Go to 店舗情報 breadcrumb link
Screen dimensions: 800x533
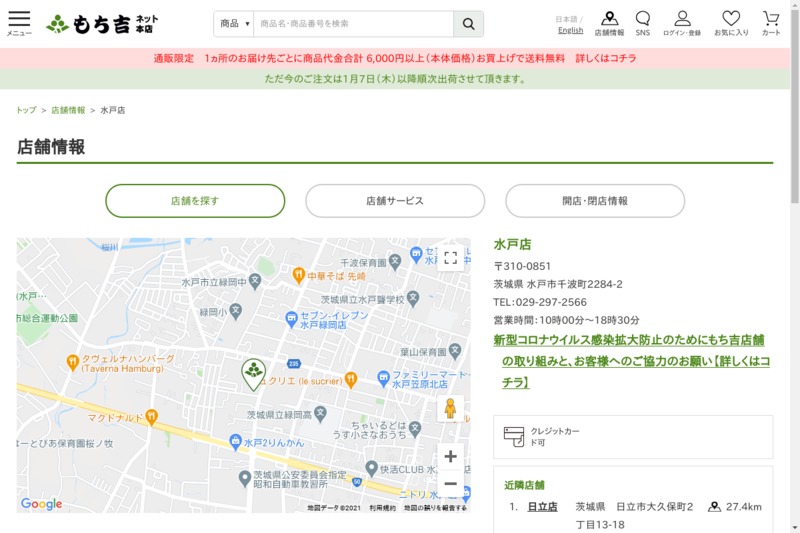[x=68, y=110]
